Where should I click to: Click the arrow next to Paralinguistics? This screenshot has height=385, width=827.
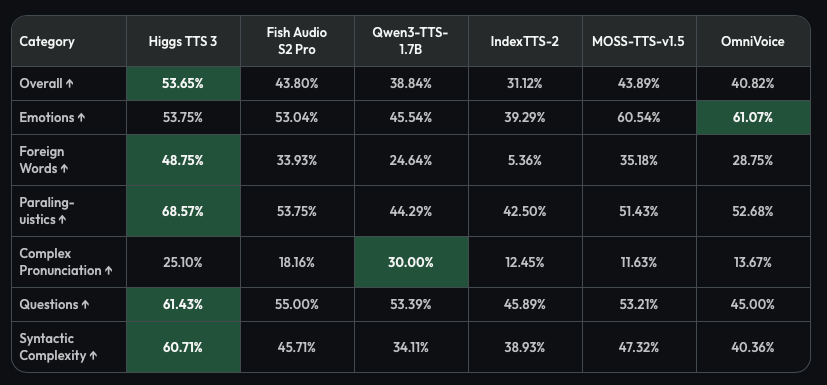[x=62, y=220]
